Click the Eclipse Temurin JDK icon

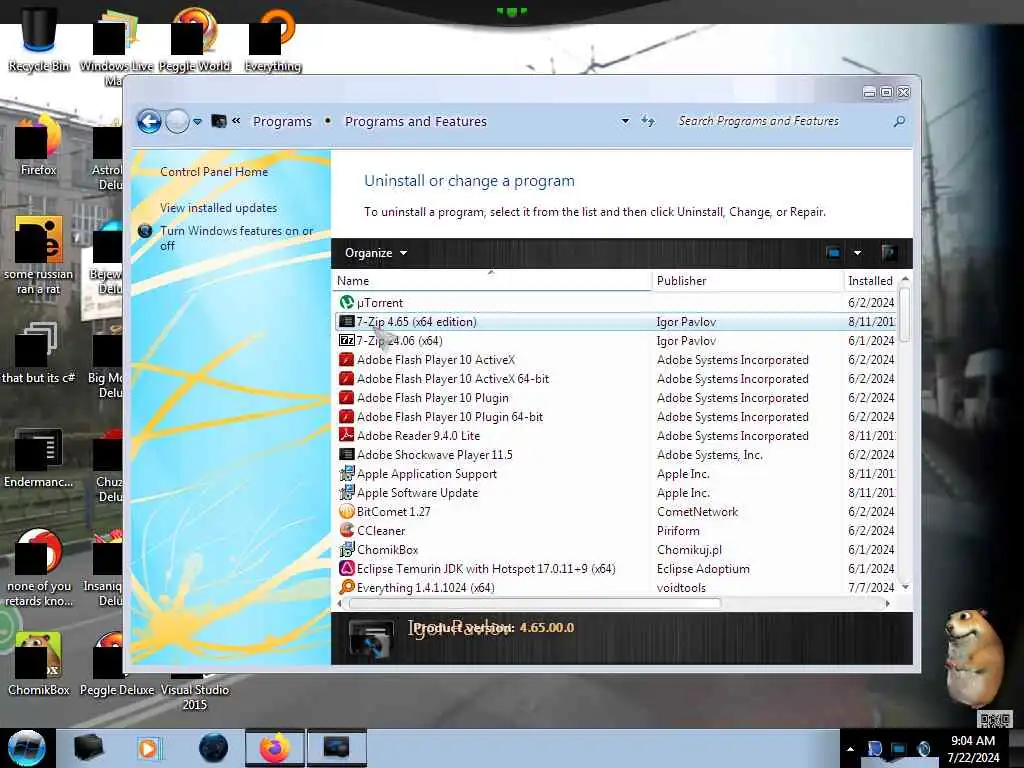click(x=347, y=568)
